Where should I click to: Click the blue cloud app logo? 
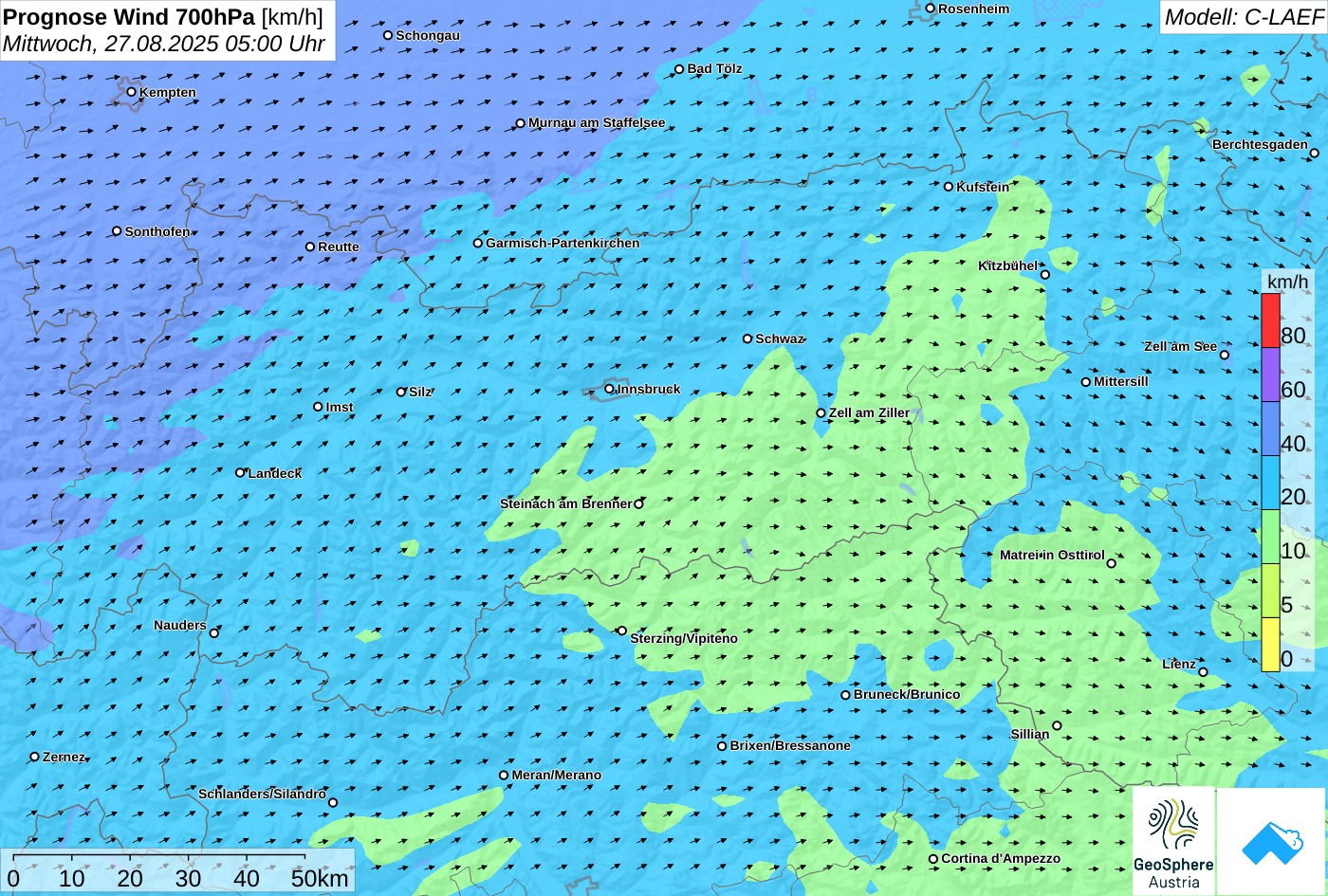1271,842
